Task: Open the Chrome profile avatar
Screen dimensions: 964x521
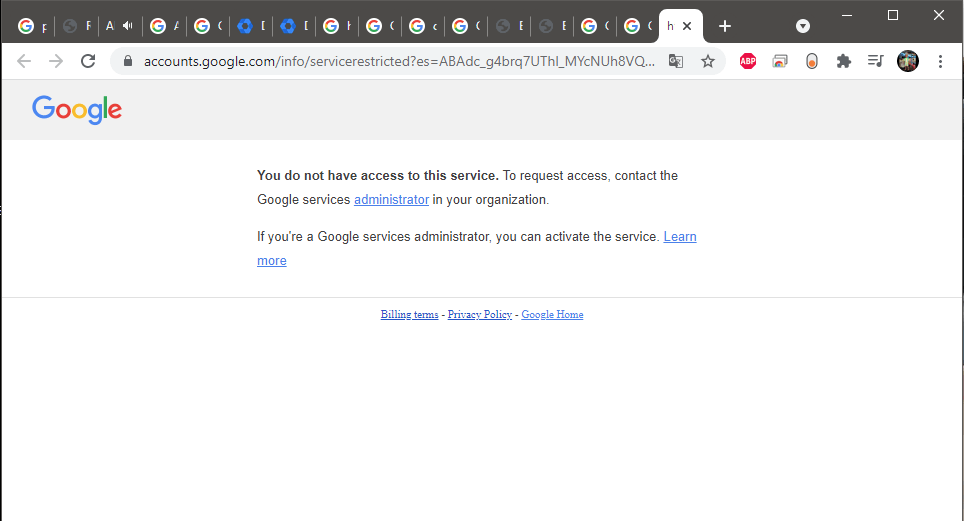Action: pos(907,61)
